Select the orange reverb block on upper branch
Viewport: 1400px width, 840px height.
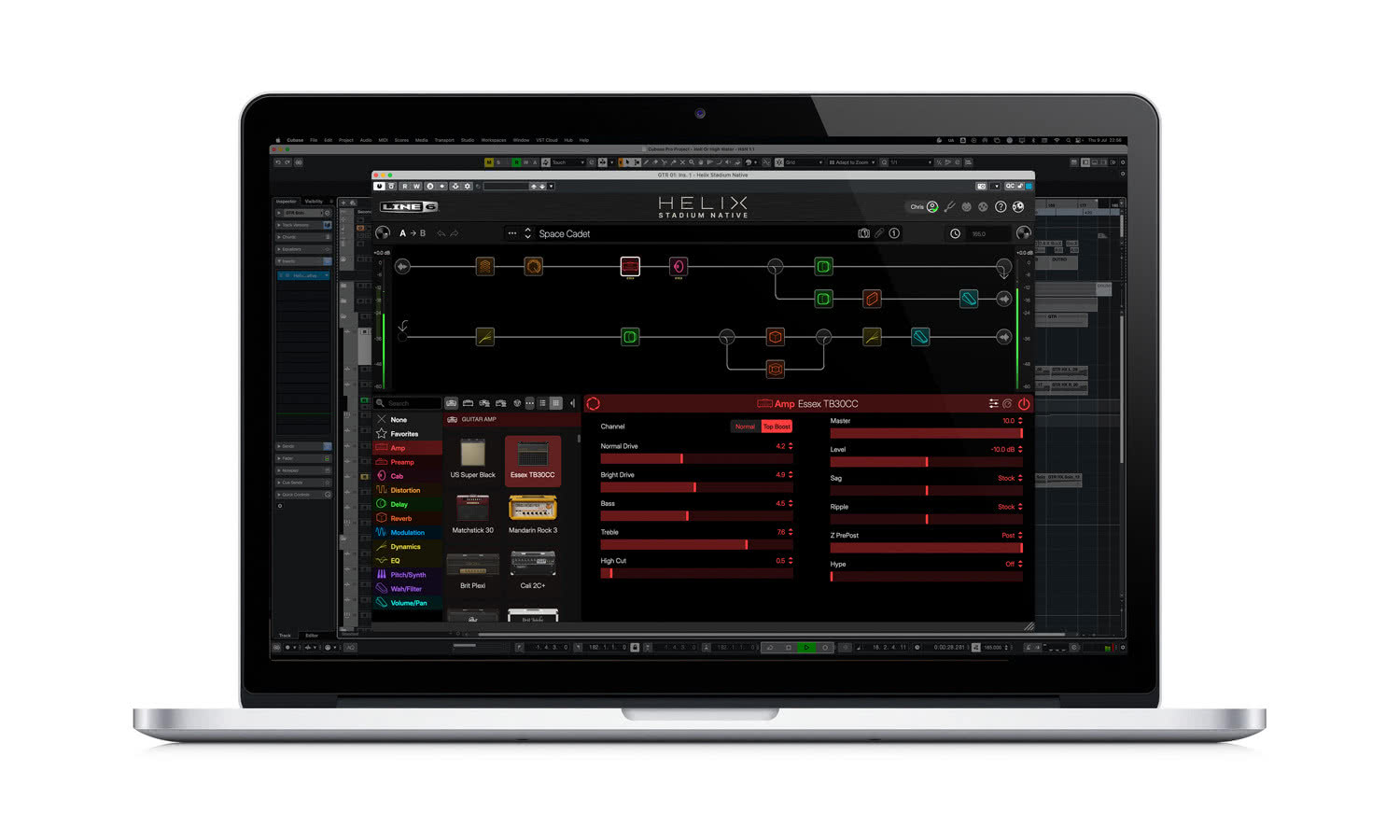pyautogui.click(x=872, y=299)
